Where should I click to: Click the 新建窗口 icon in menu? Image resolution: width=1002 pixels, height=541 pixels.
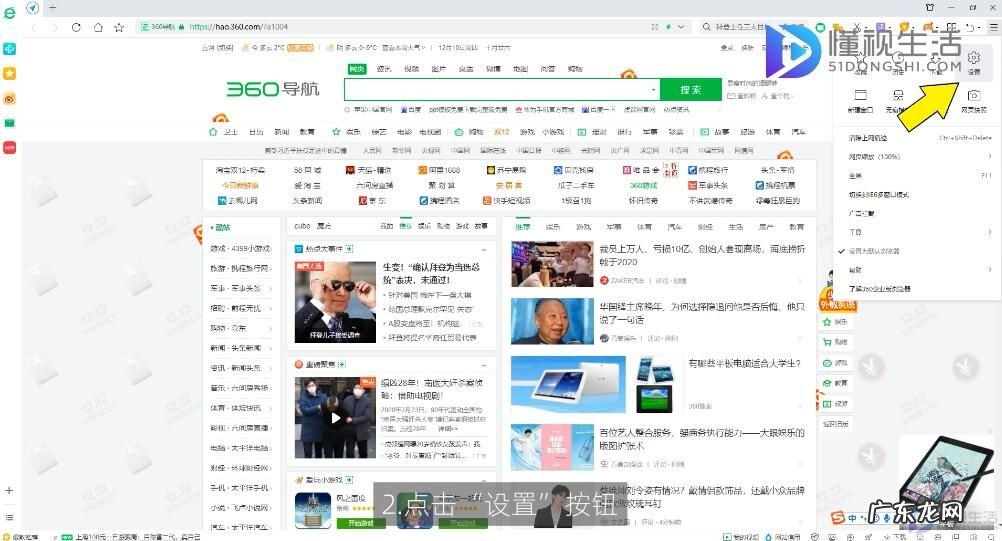tap(860, 95)
